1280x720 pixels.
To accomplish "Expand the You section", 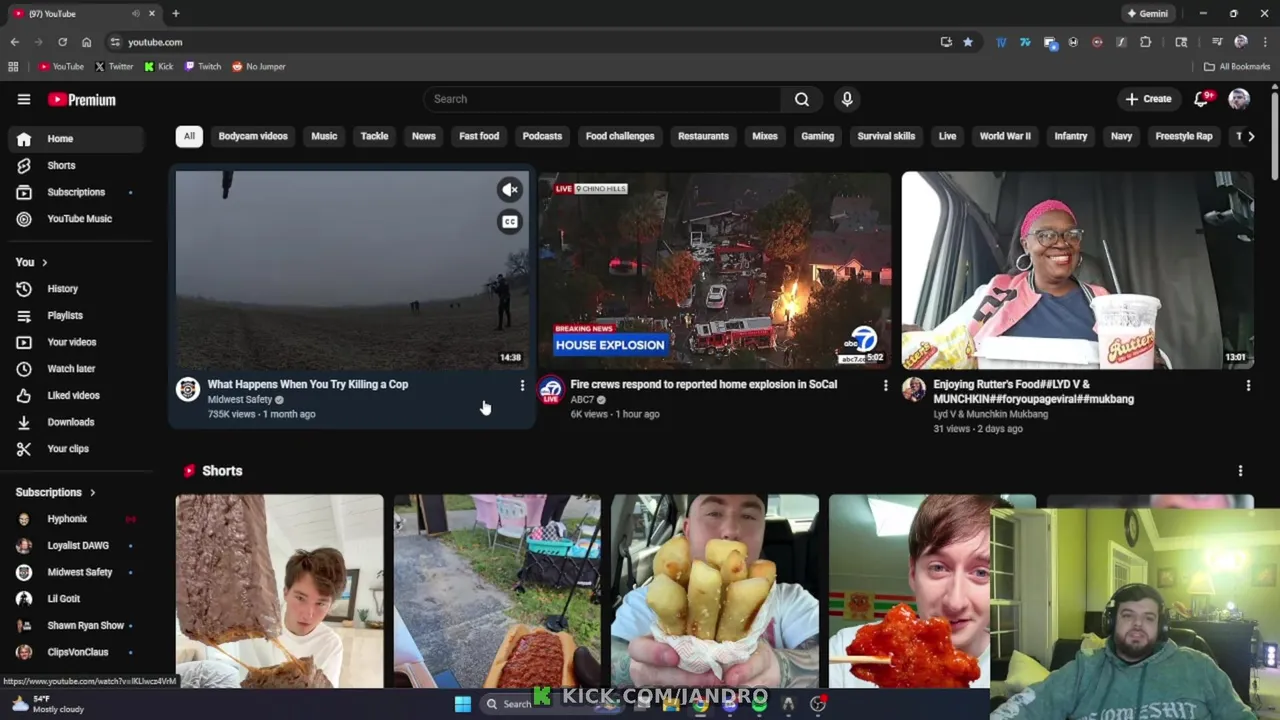I will pos(31,262).
